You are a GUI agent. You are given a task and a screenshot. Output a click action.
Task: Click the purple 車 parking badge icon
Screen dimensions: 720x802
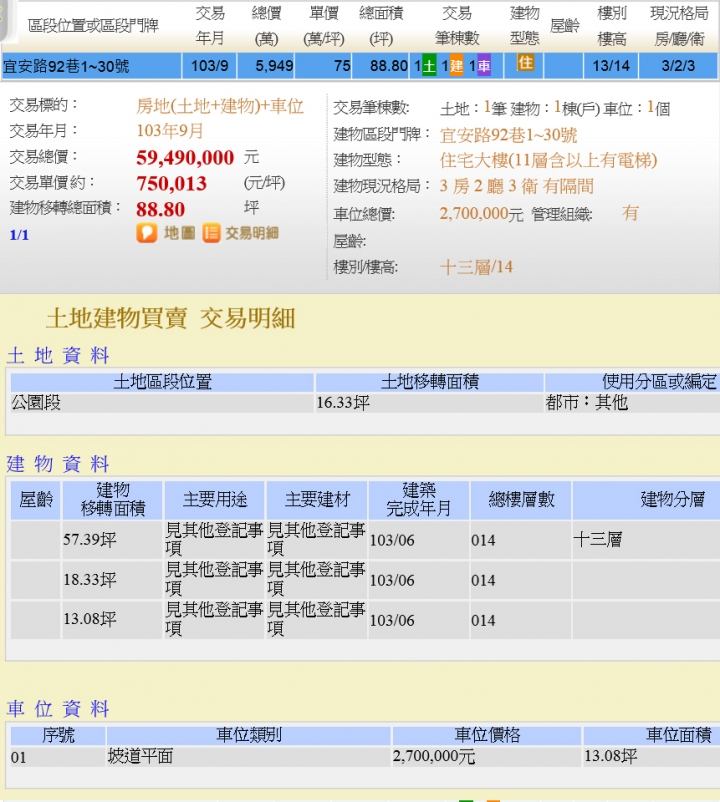point(484,66)
